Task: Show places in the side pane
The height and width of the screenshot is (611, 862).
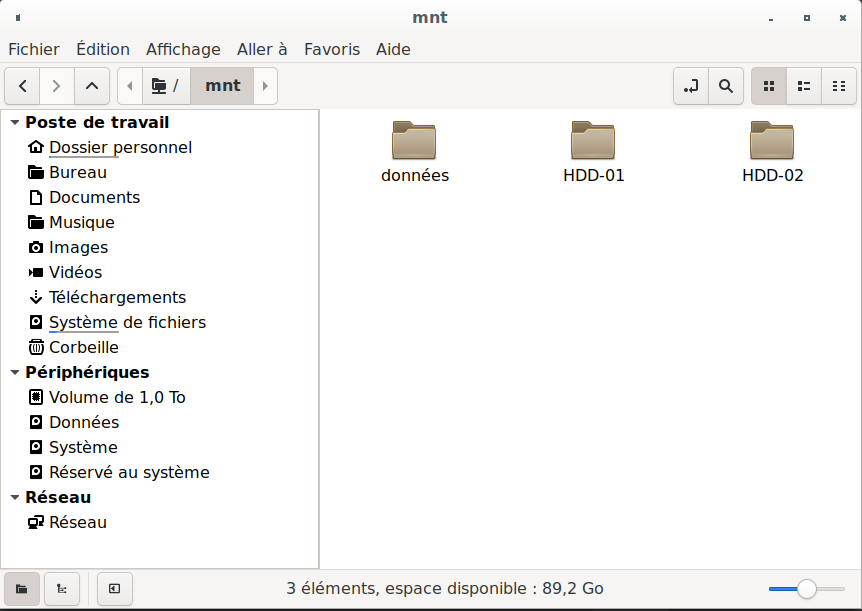Action: [x=22, y=589]
